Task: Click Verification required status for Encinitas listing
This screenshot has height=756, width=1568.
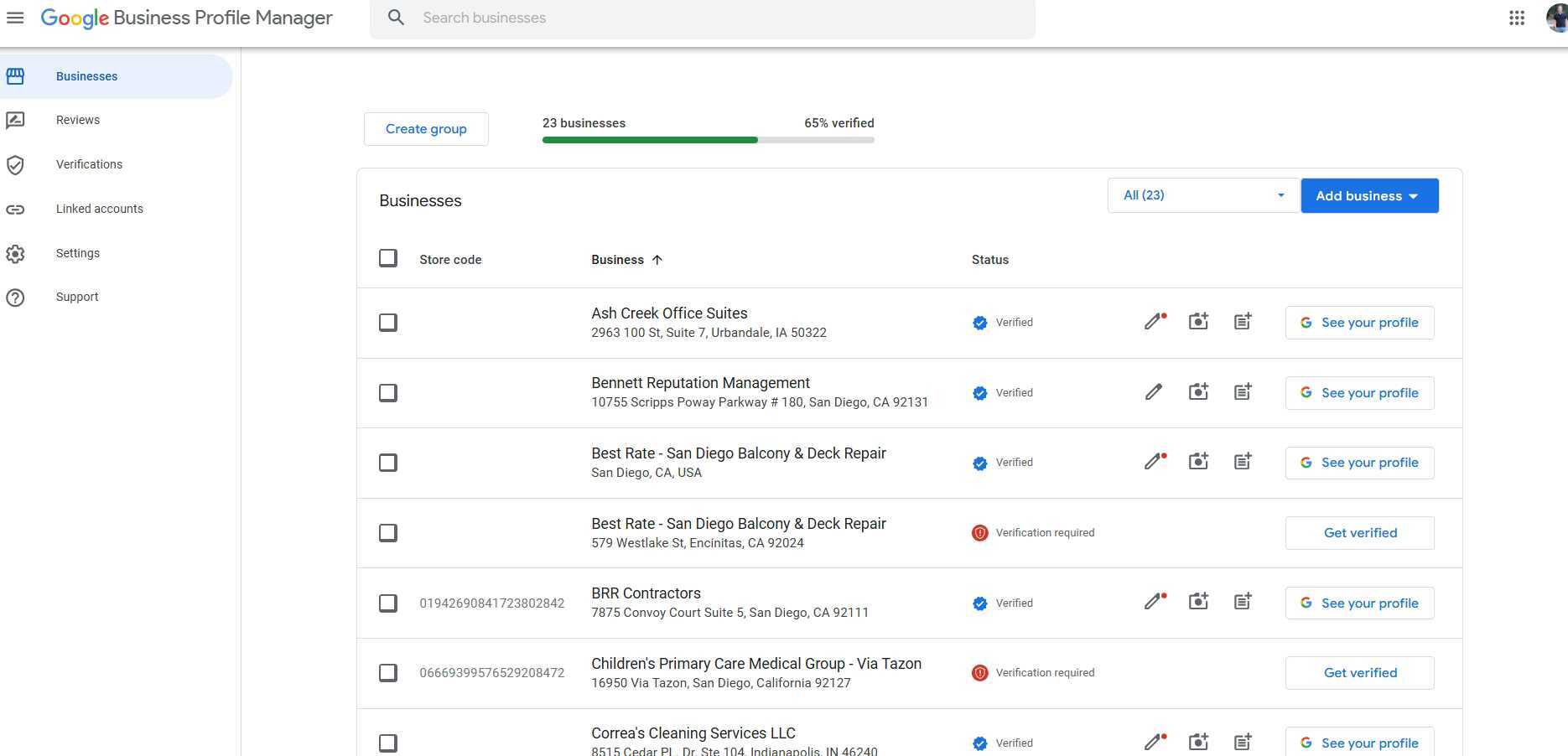Action: click(1033, 533)
